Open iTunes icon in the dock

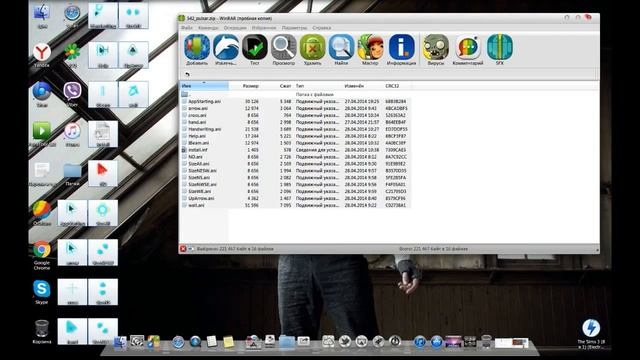click(x=419, y=341)
